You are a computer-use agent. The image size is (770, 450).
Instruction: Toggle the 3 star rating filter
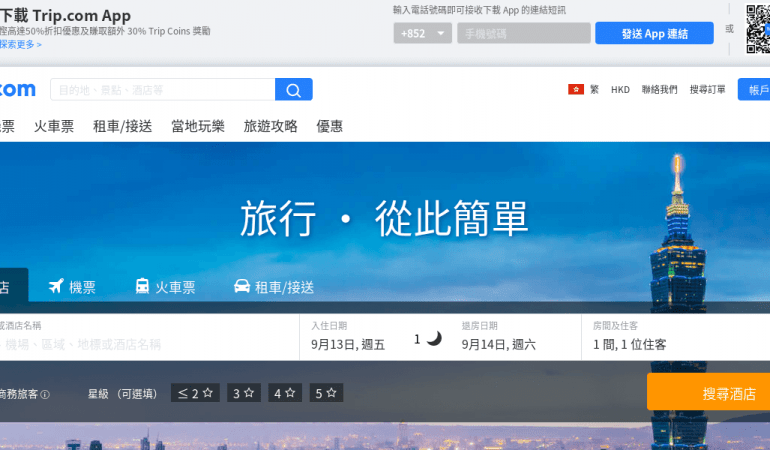point(244,393)
